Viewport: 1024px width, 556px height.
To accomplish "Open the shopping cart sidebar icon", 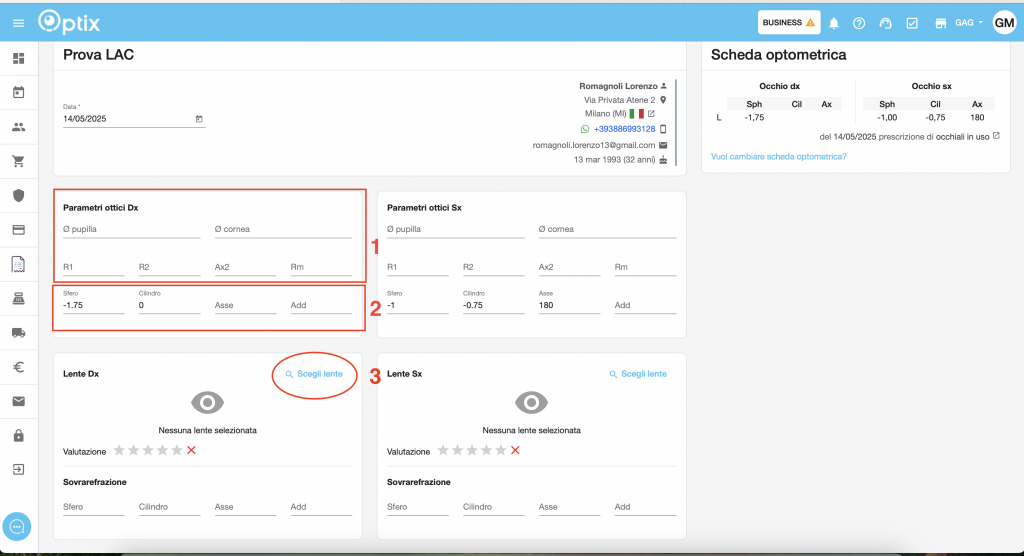I will click(18, 161).
